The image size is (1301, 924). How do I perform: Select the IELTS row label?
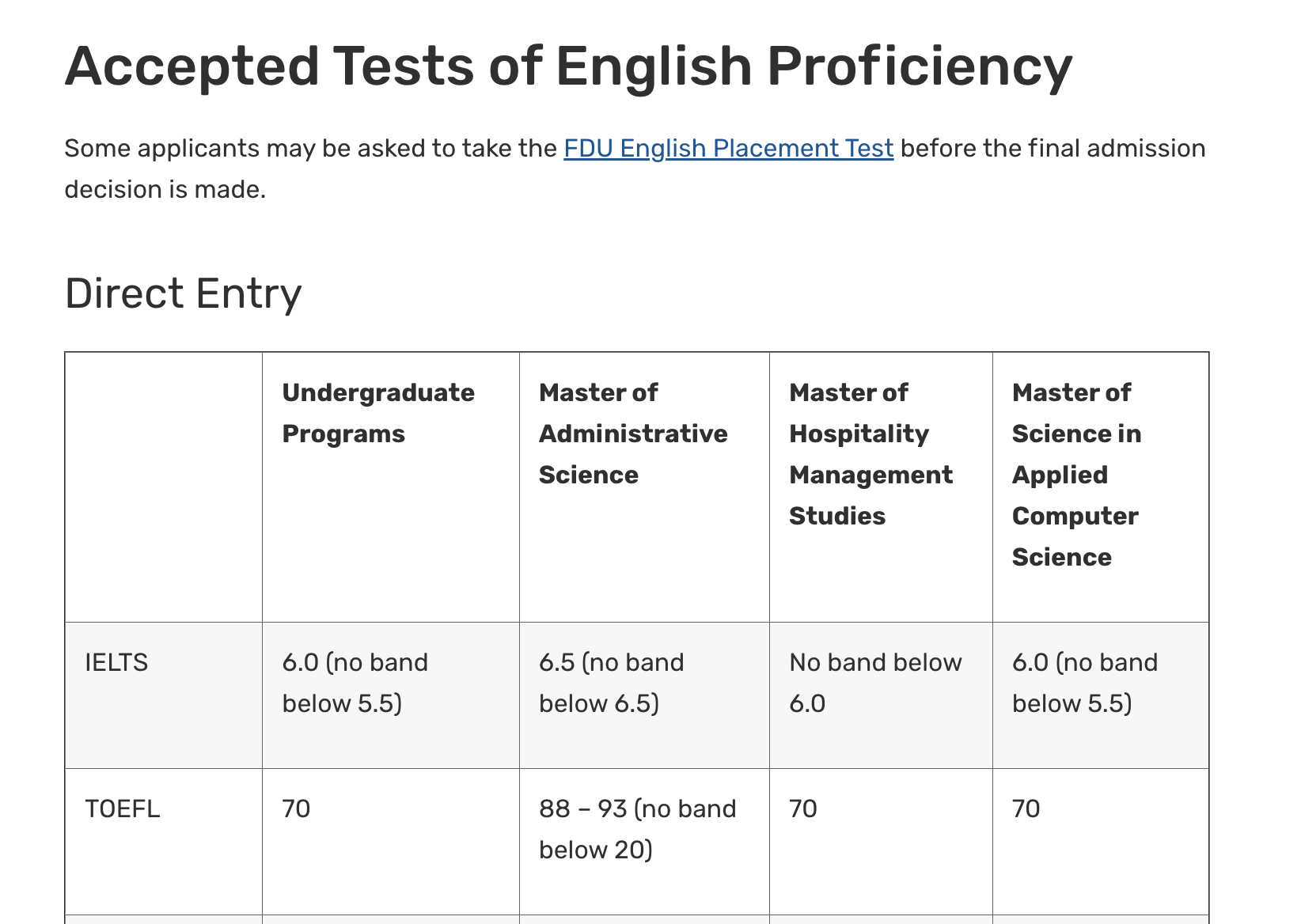116,662
